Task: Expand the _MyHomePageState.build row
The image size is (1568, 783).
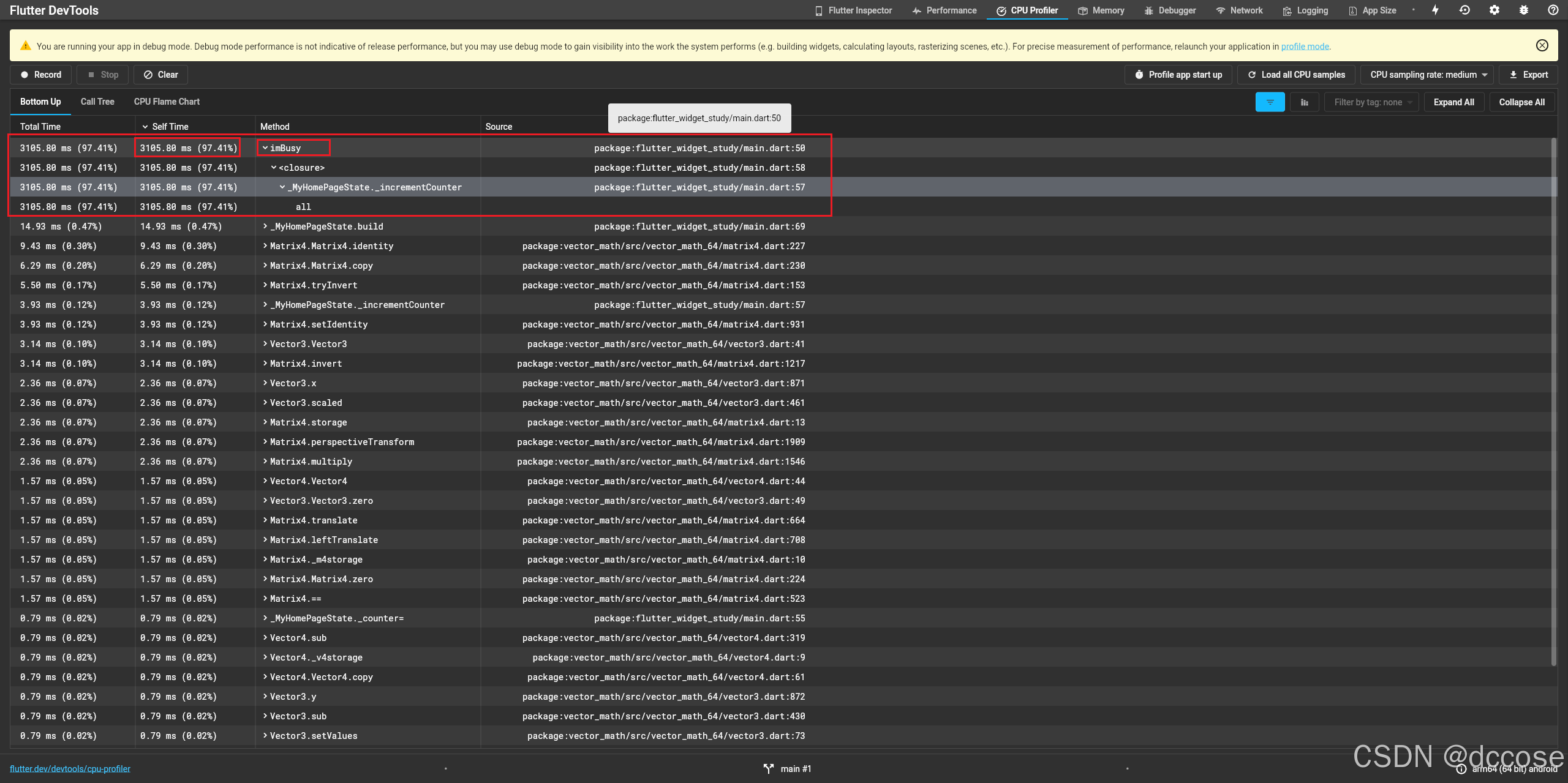Action: point(265,227)
